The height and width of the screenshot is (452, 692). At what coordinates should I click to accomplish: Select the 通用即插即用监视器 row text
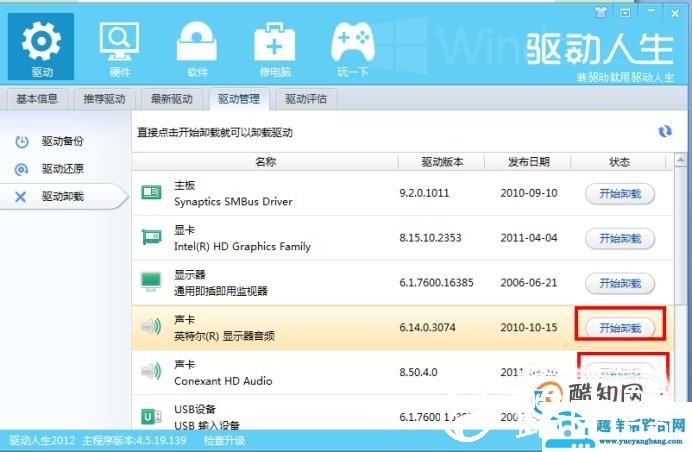221,291
